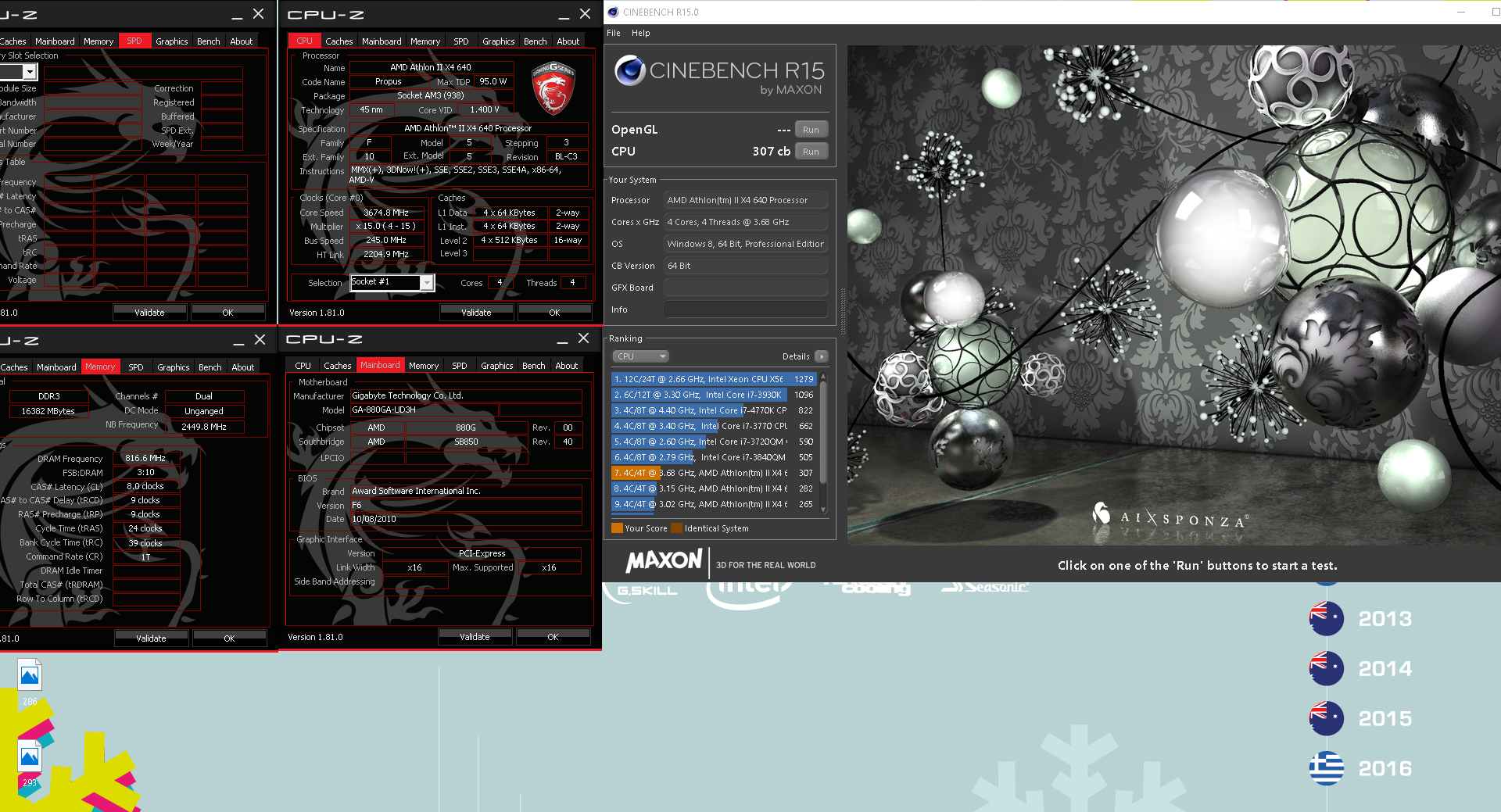Run the OpenGL benchmark

(811, 130)
